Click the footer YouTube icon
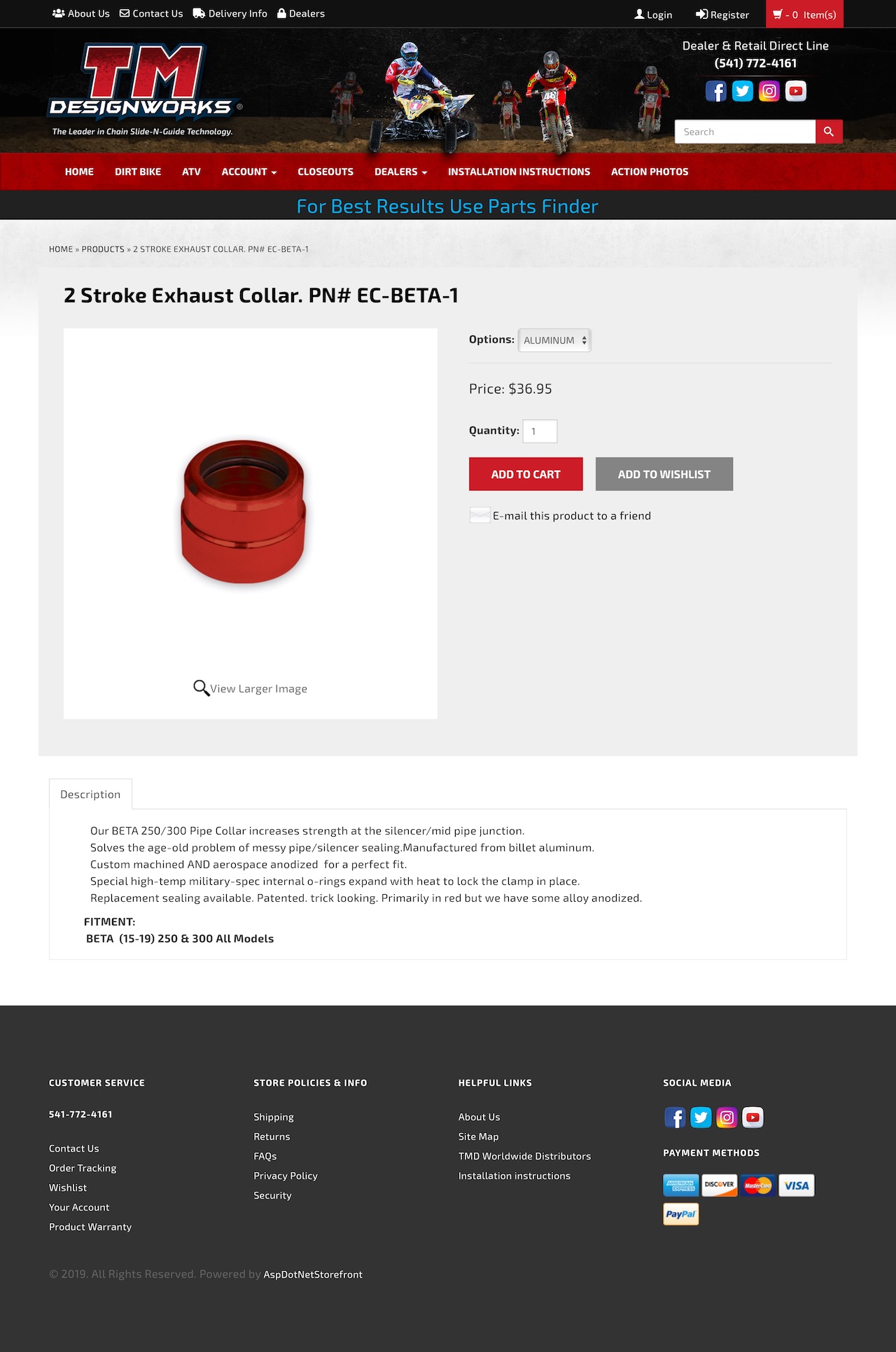Viewport: 896px width, 1352px height. [x=753, y=1117]
